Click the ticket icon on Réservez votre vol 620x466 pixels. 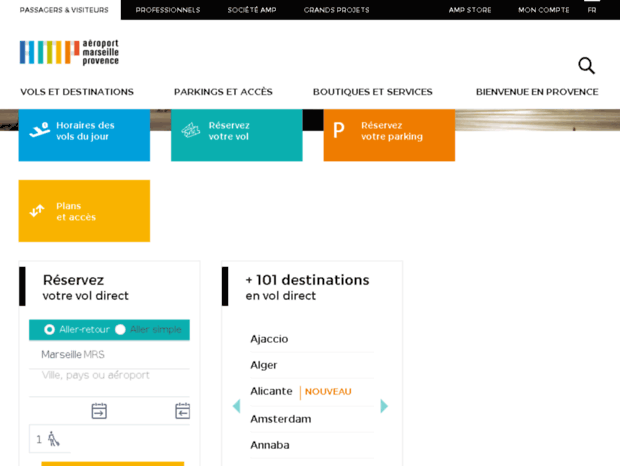tap(191, 131)
